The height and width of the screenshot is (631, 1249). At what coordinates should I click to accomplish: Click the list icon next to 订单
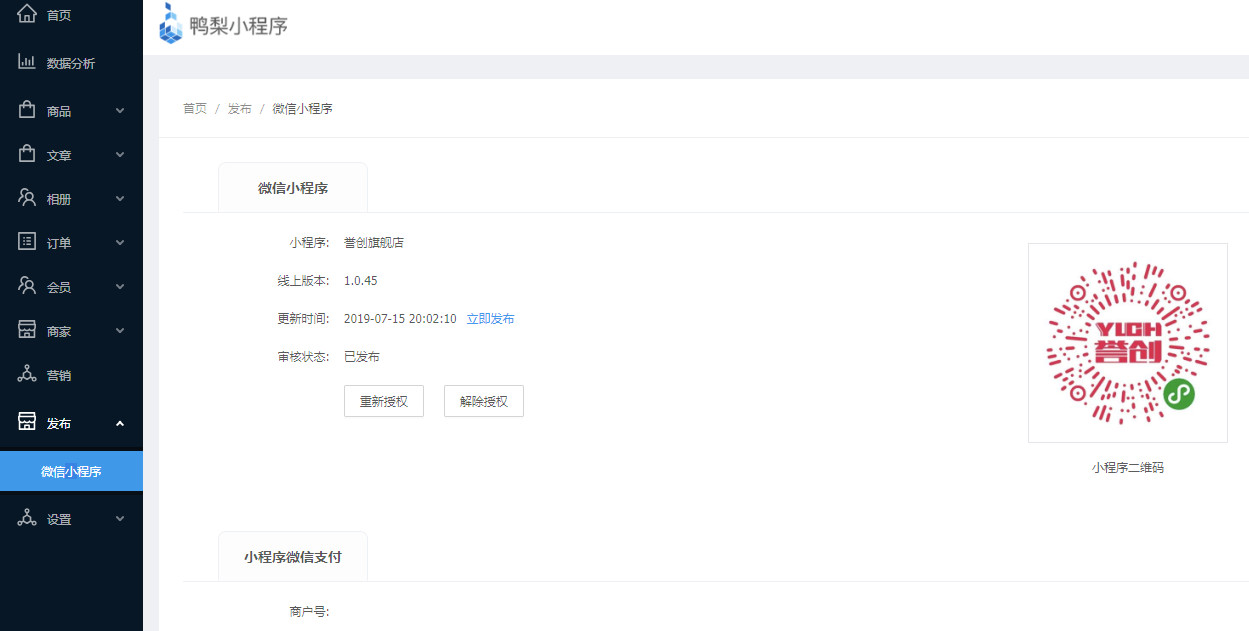(x=27, y=242)
